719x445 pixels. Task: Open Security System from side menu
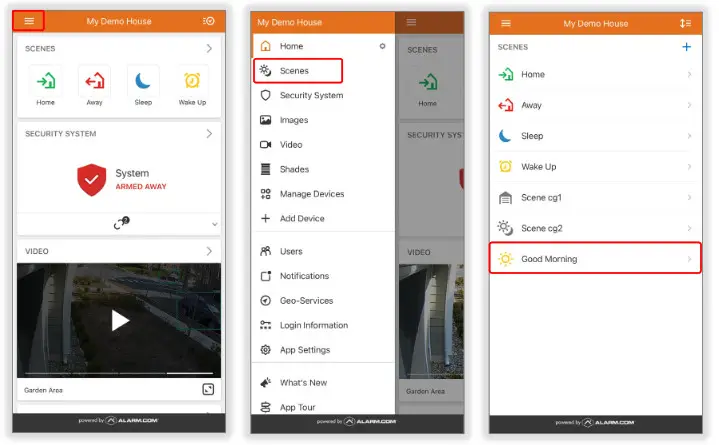(324, 95)
